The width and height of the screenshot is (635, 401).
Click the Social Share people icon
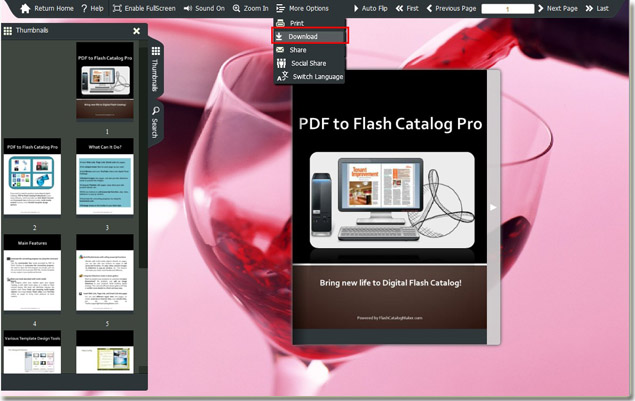(x=281, y=63)
